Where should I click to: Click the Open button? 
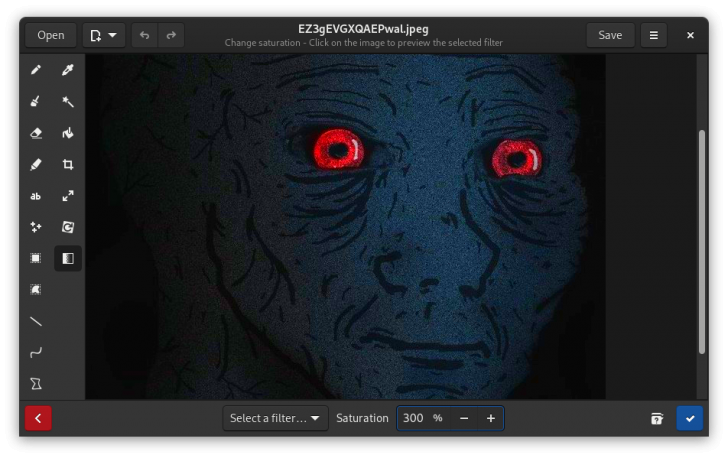pos(51,35)
